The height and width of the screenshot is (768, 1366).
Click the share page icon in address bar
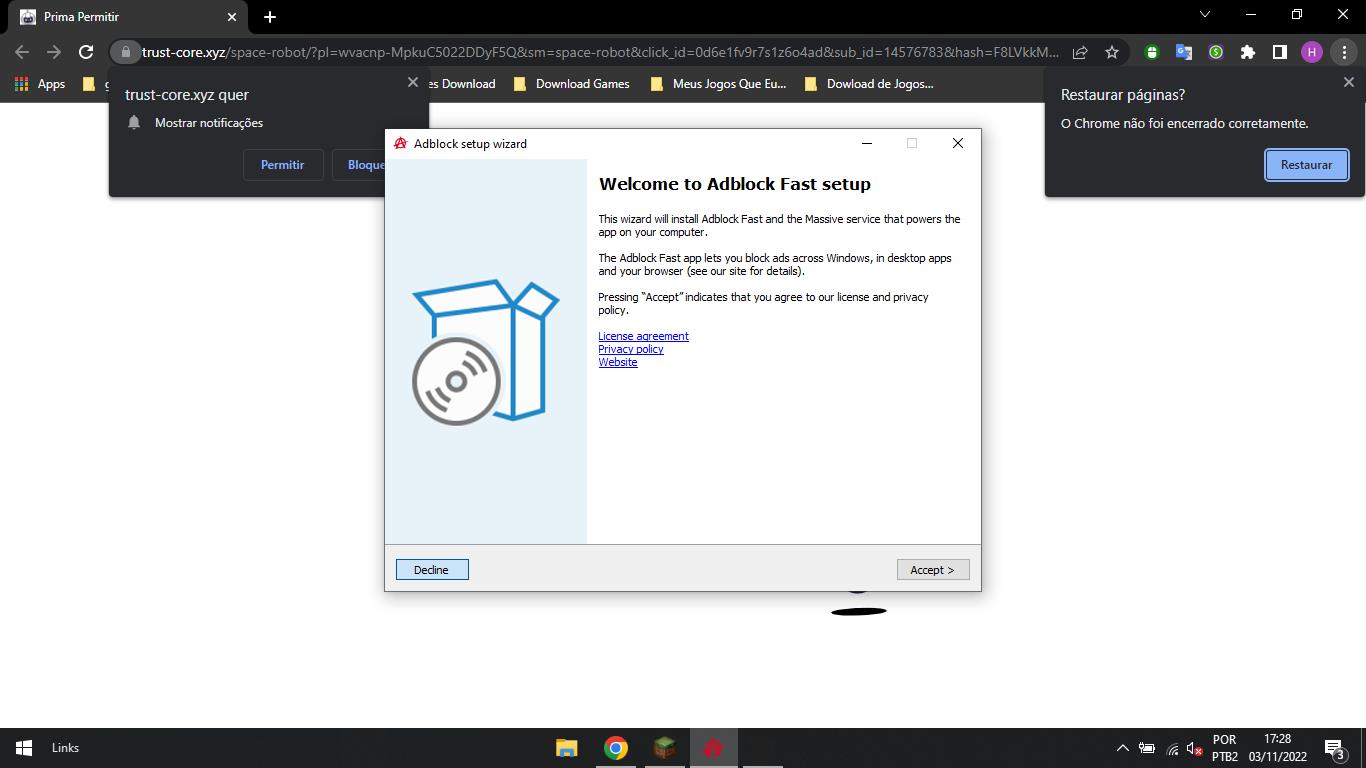pyautogui.click(x=1080, y=52)
